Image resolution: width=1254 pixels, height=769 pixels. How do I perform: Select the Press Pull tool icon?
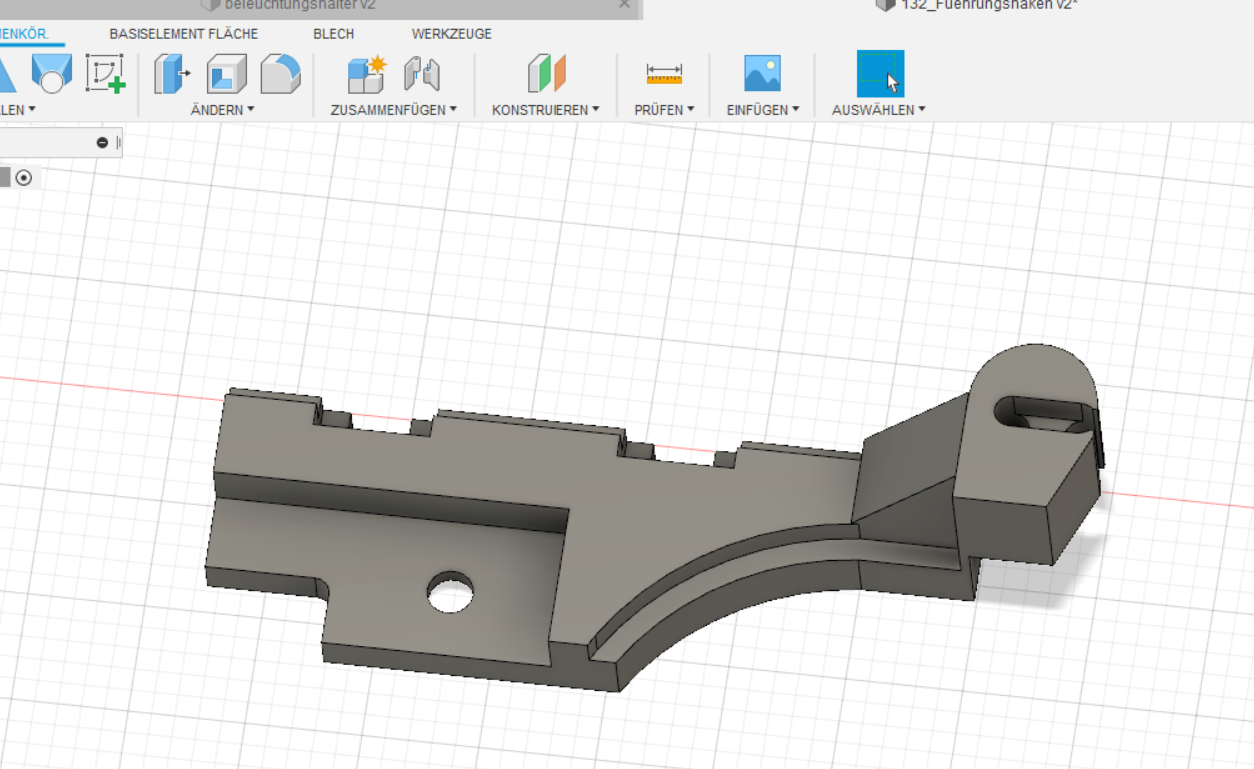[172, 74]
